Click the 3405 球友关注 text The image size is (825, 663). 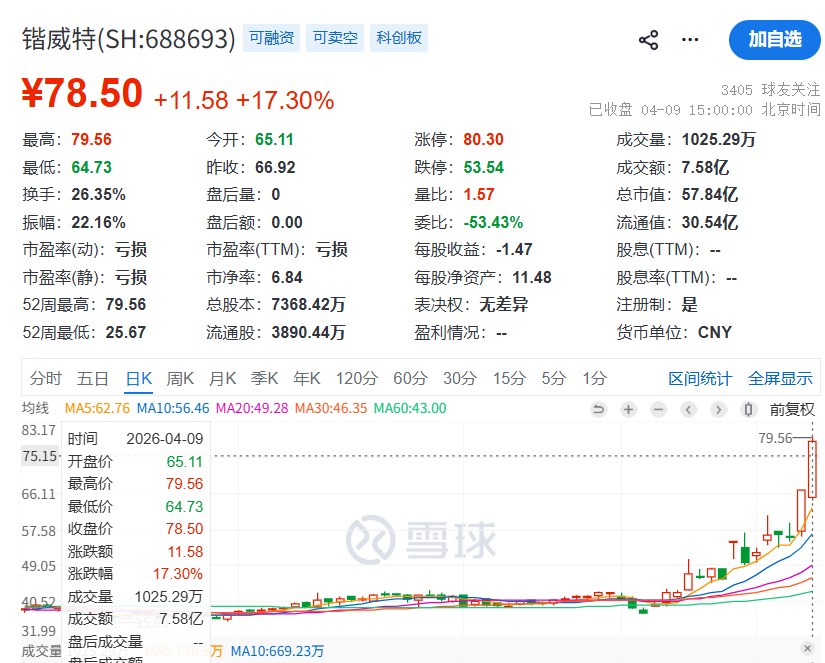770,90
